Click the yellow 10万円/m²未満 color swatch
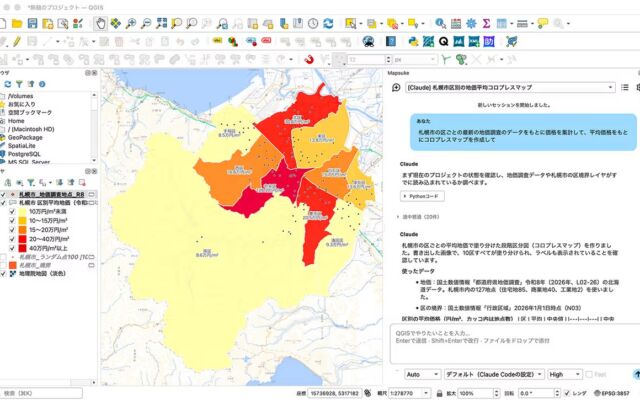 coord(22,211)
